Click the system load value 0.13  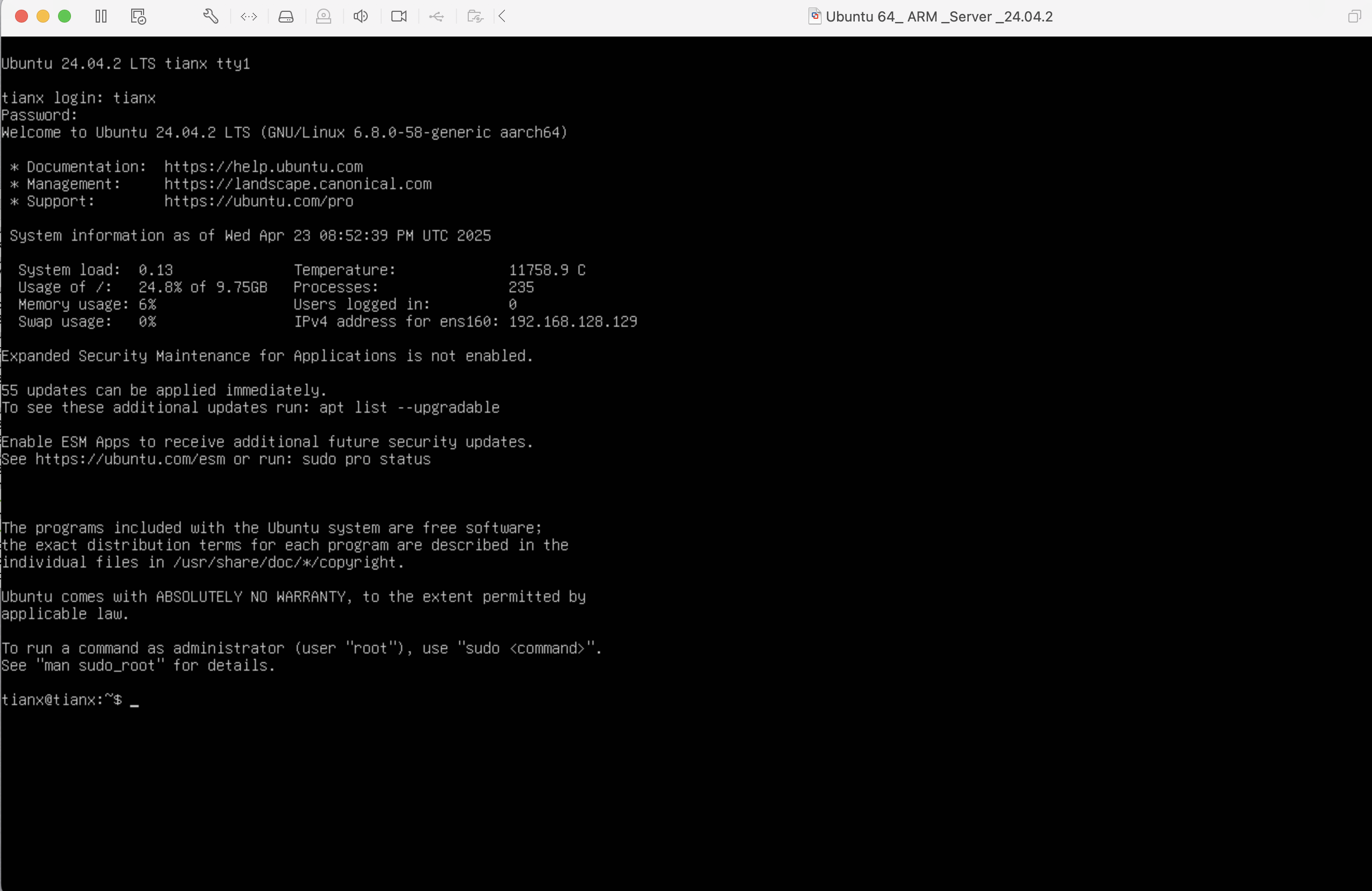156,270
